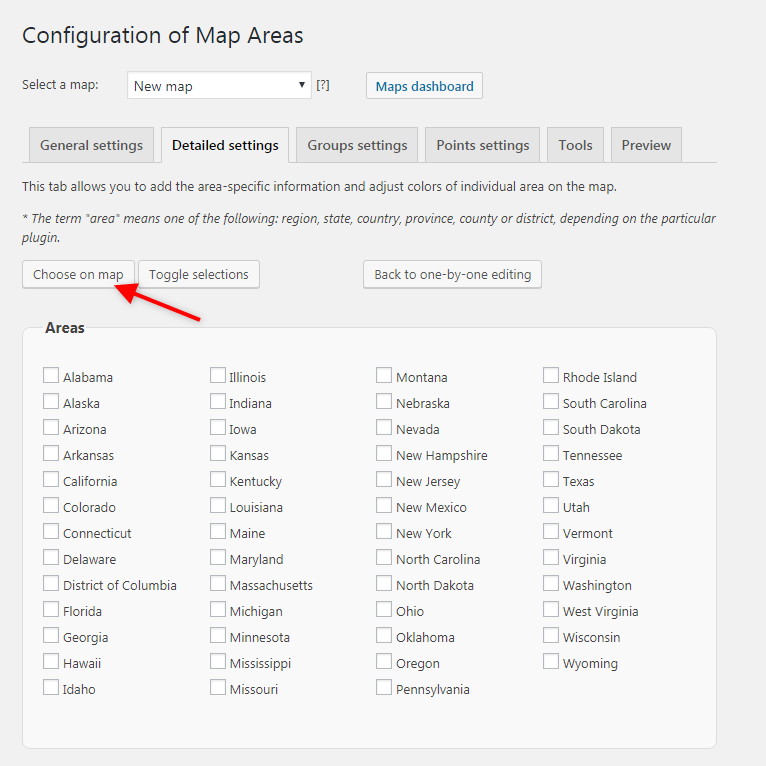Open the Groups settings tab
The image size is (766, 766).
pos(357,145)
